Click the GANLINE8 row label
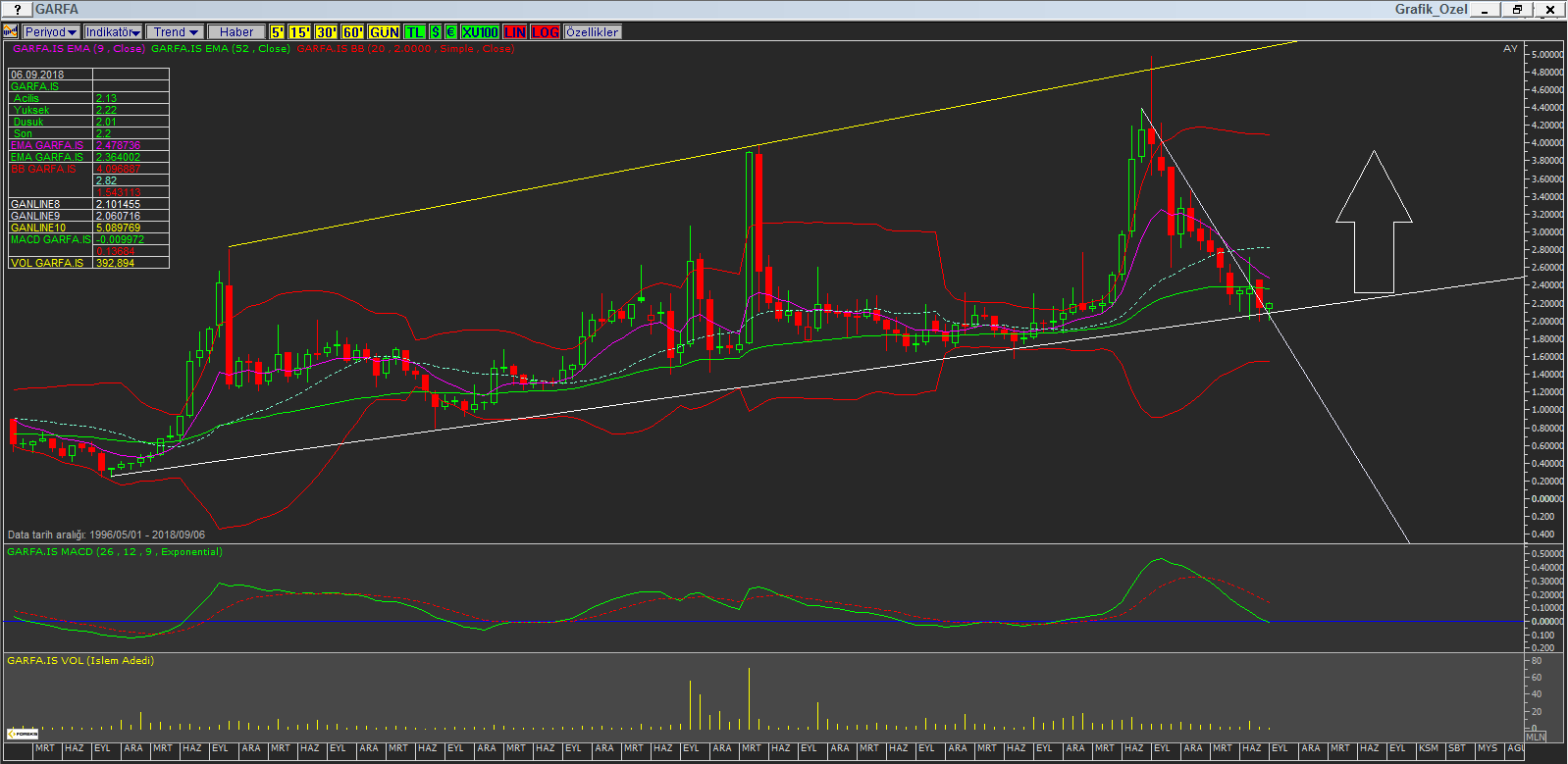The image size is (1568, 764). pyautogui.click(x=35, y=204)
